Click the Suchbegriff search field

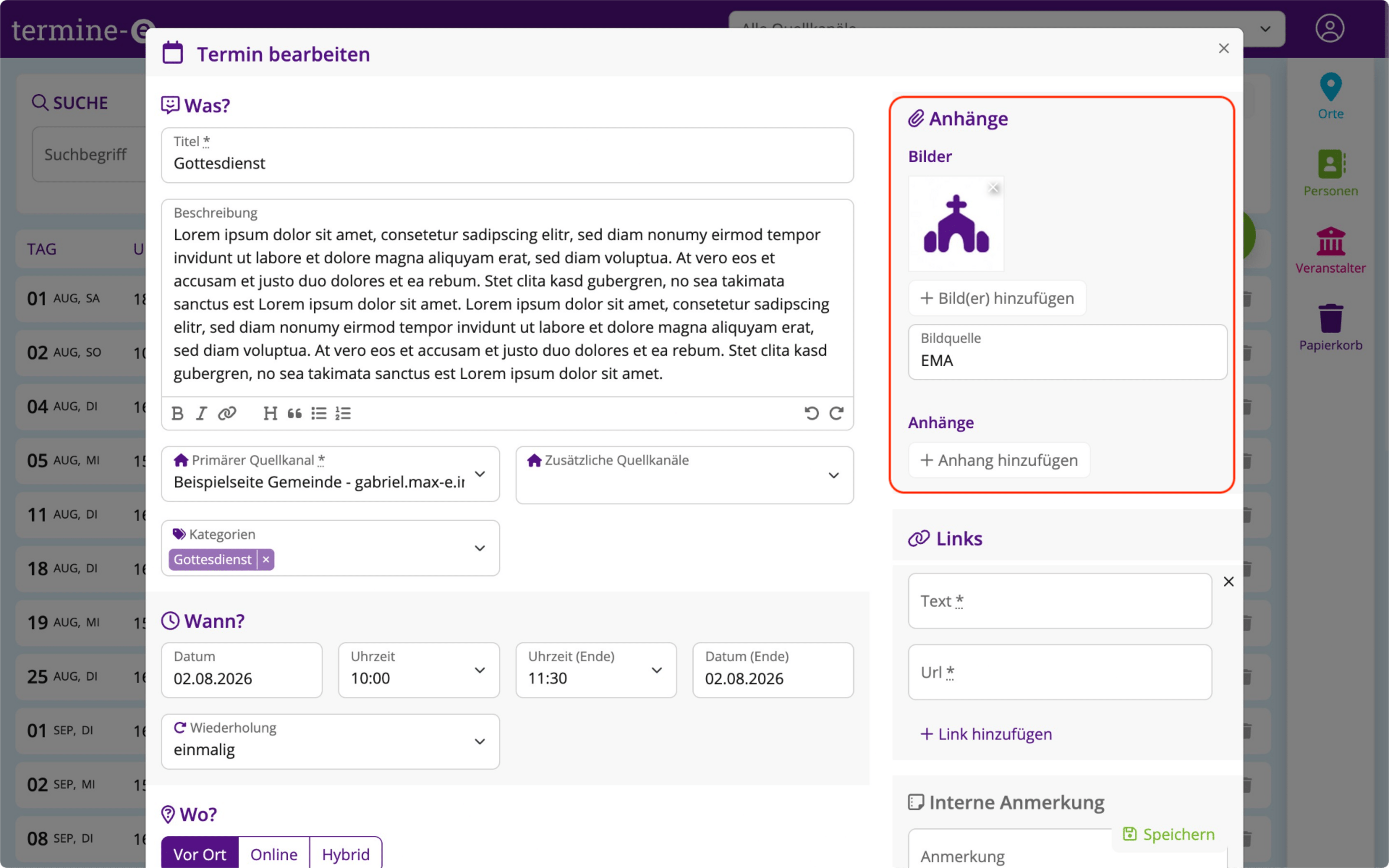(89, 155)
